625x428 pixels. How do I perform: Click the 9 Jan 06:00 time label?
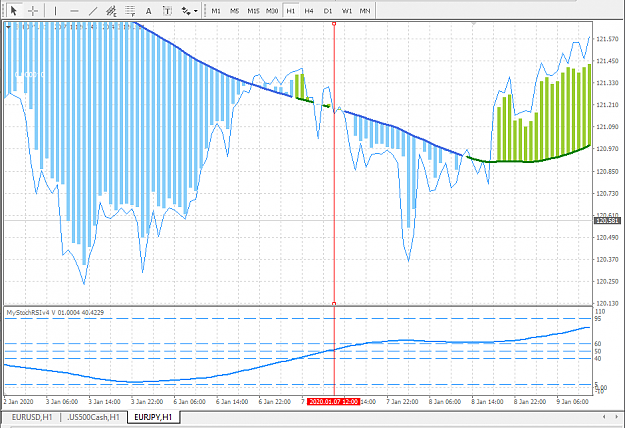(572, 402)
